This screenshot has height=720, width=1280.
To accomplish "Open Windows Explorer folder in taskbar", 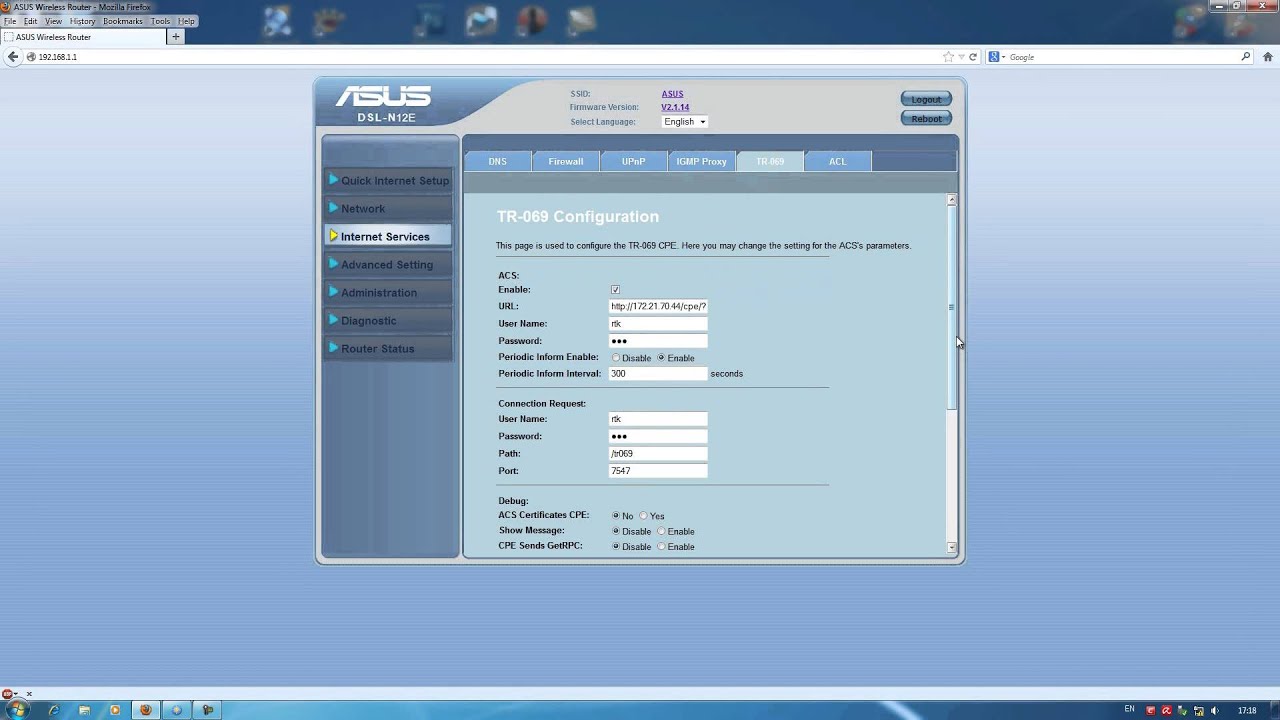I will [85, 710].
